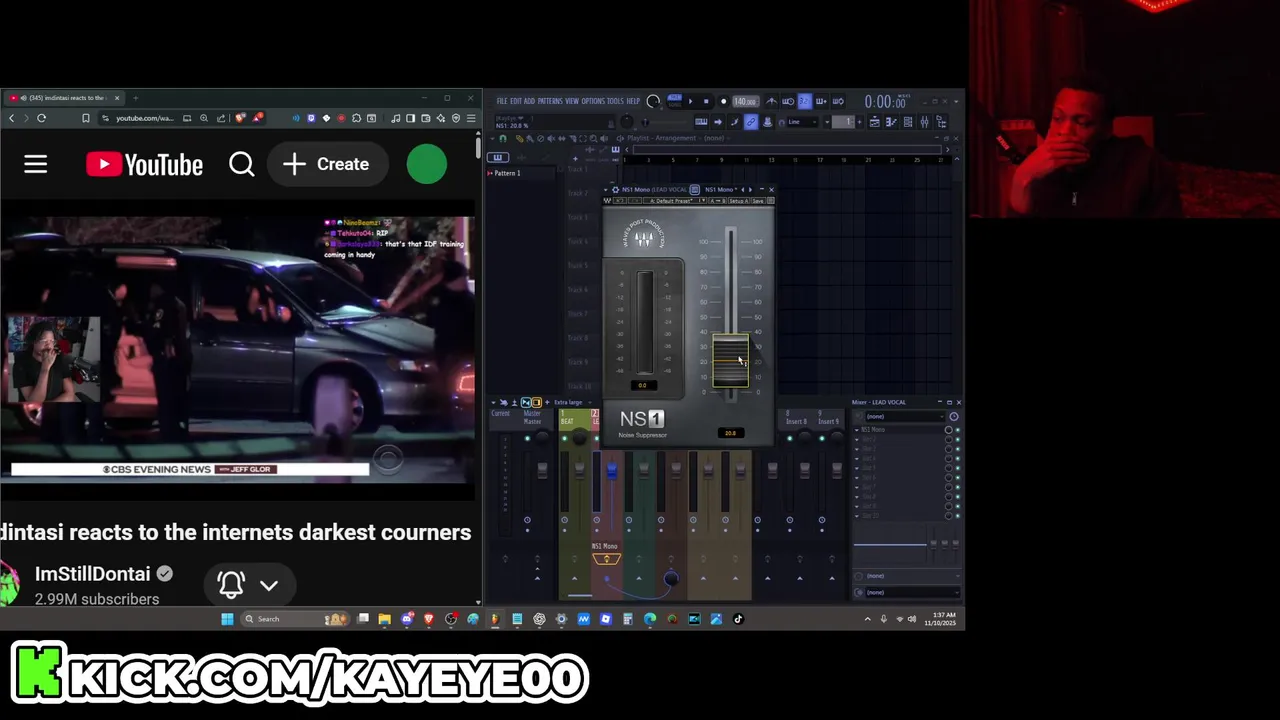This screenshot has height=720, width=1280.
Task: Open FL Studio OPTIONS menu
Action: click(x=593, y=101)
